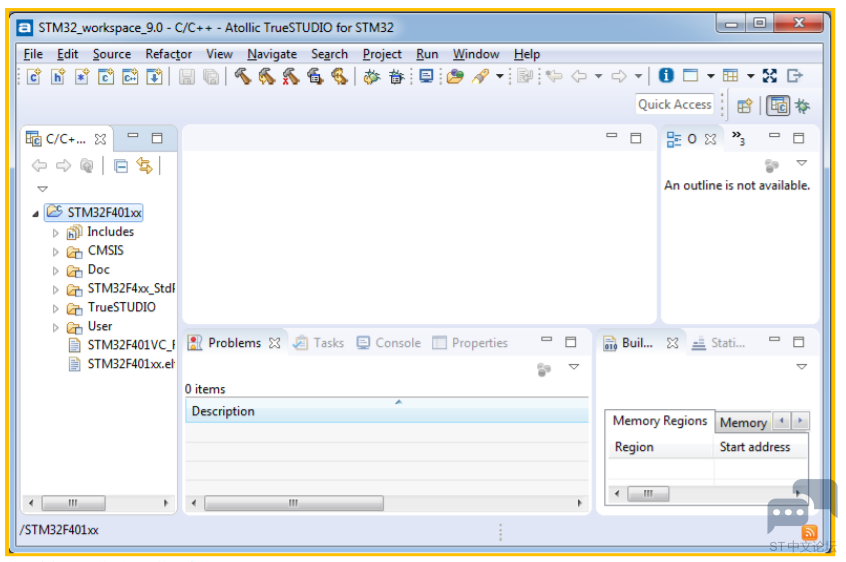Open Outline view menu triangle
The height and width of the screenshot is (562, 846).
point(802,163)
